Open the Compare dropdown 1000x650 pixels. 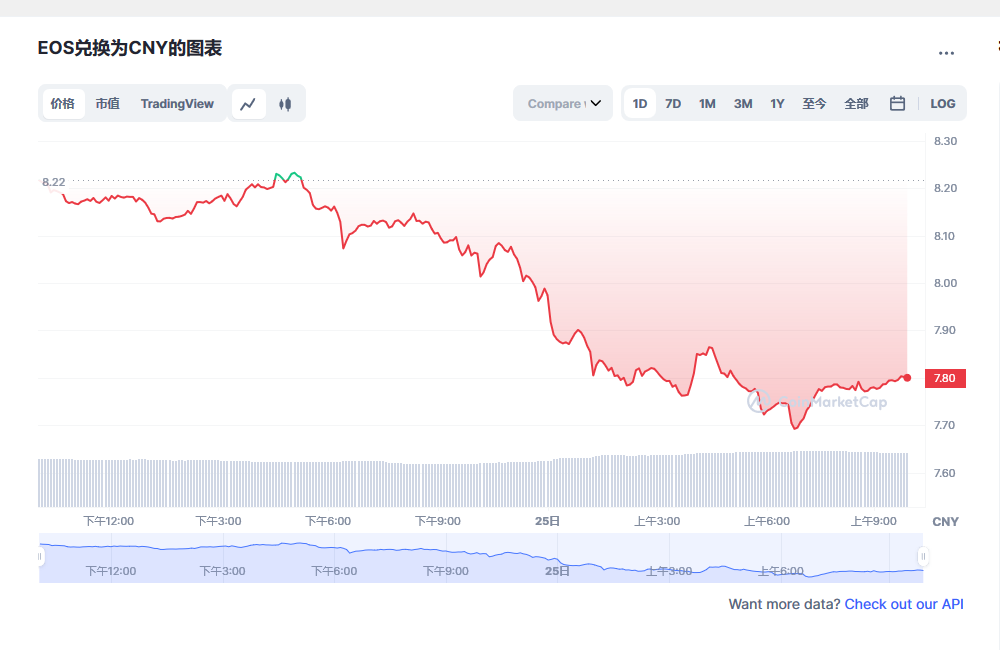click(x=563, y=103)
